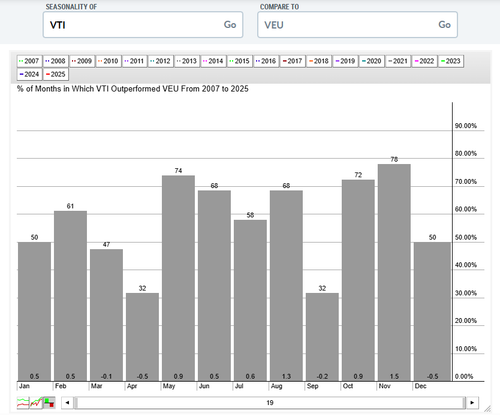The image size is (500, 415).
Task: Toggle the 2012 year legend
Action: point(161,61)
